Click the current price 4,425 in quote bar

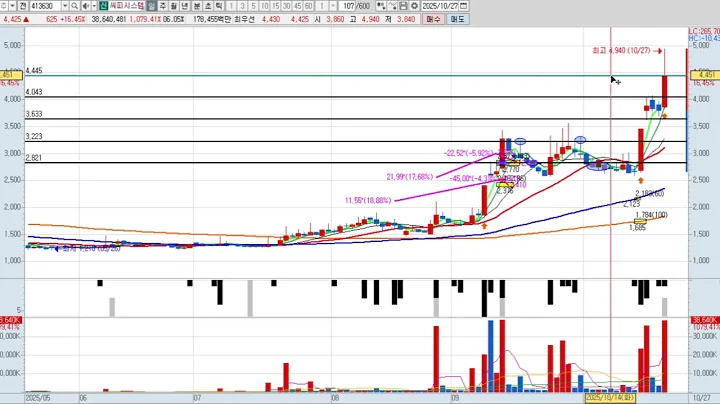12,19
